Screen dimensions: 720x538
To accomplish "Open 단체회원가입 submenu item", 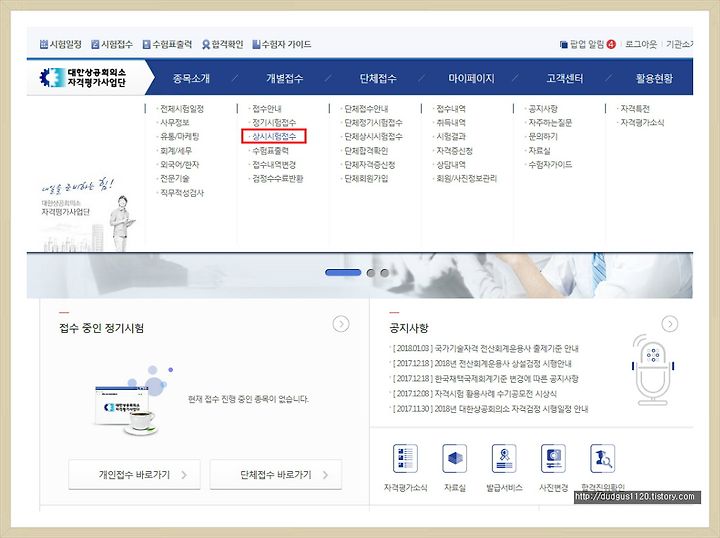I will [x=366, y=179].
